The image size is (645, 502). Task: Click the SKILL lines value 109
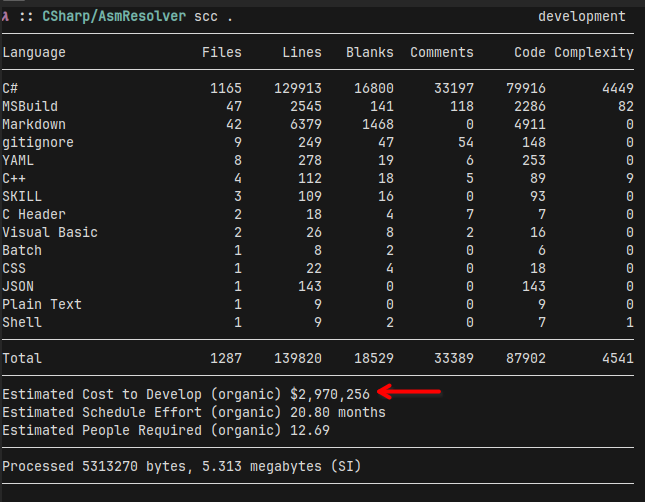coord(310,197)
